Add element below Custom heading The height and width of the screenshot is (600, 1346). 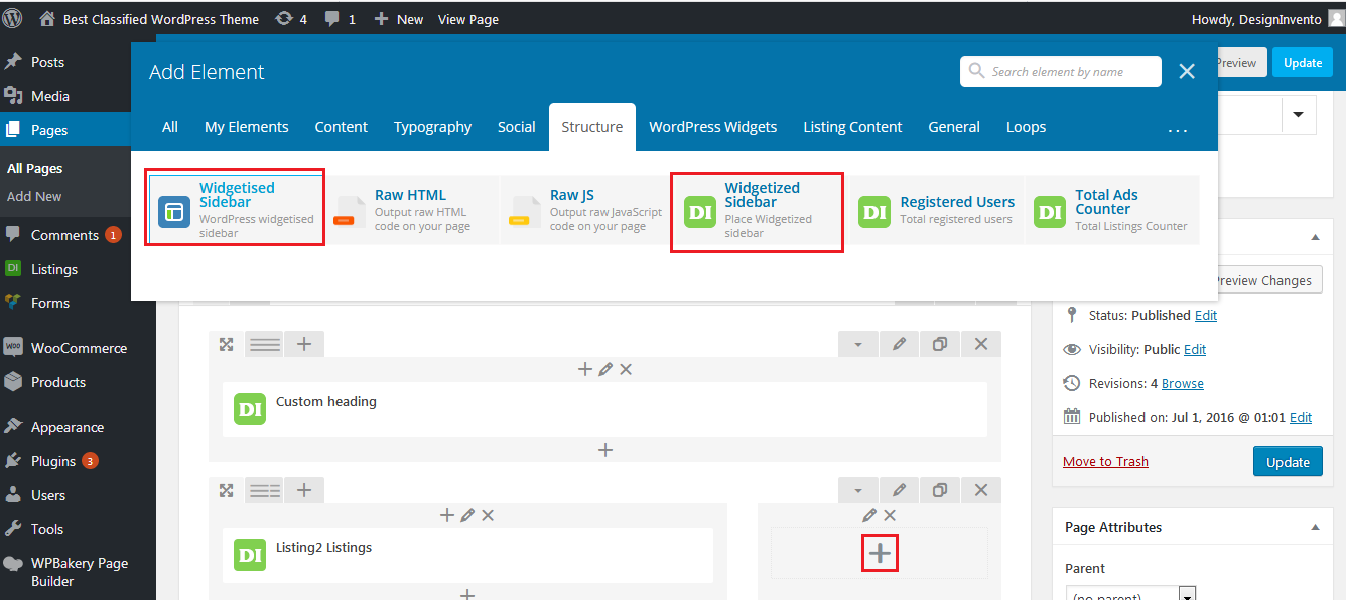(x=605, y=450)
